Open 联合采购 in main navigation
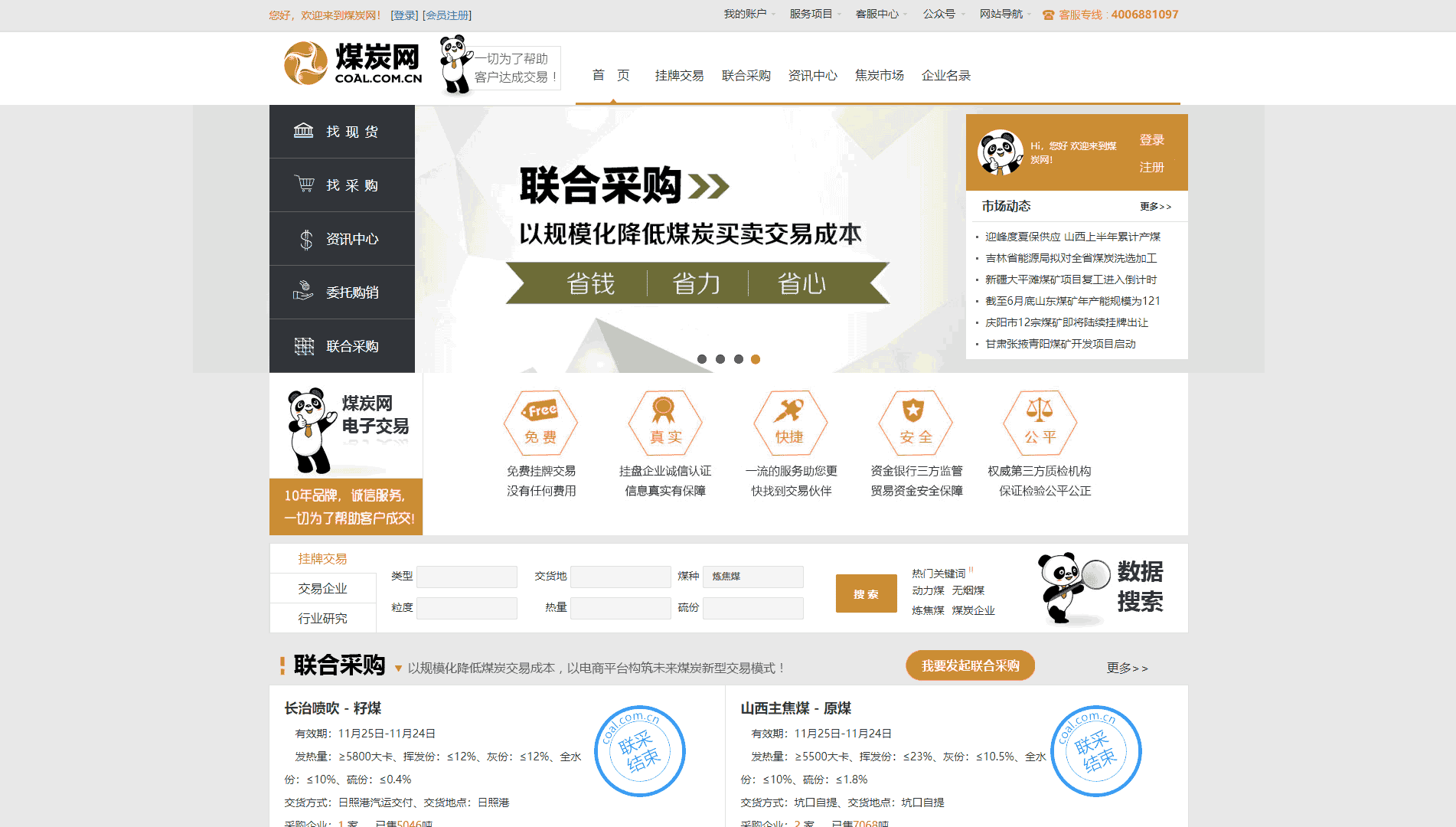The width and height of the screenshot is (1456, 827). click(746, 75)
